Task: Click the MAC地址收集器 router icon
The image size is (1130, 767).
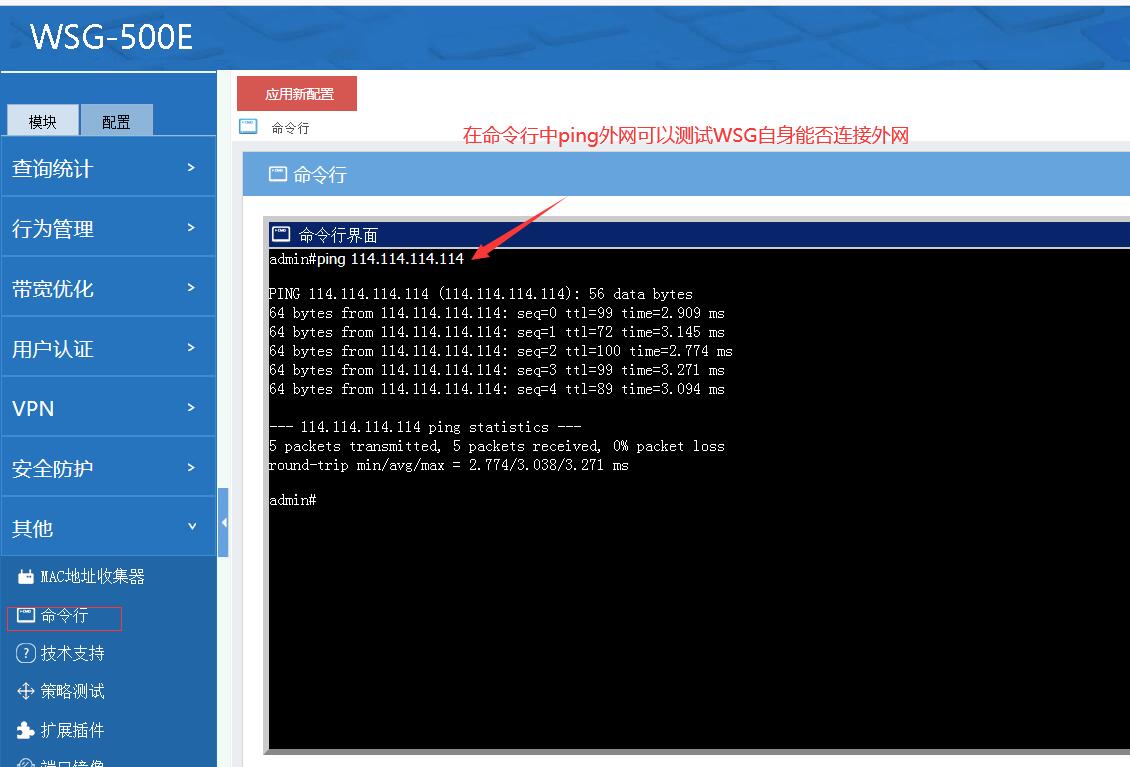Action: click(26, 577)
